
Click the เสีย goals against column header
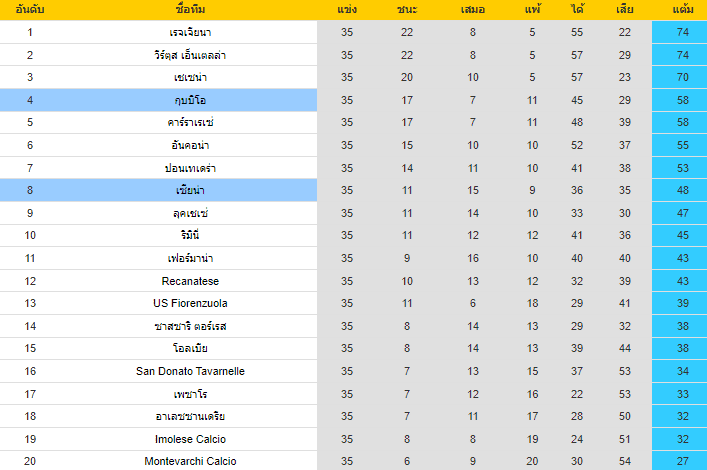(624, 10)
